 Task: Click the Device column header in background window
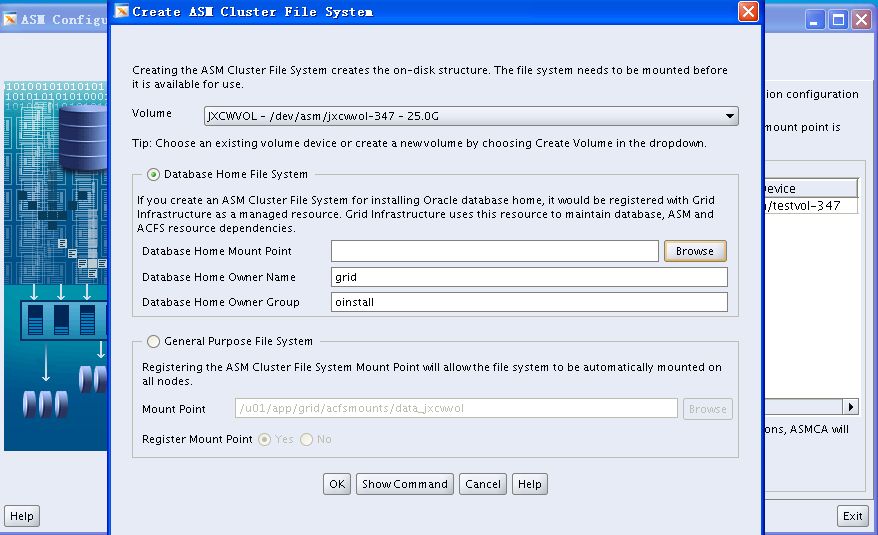pos(811,188)
